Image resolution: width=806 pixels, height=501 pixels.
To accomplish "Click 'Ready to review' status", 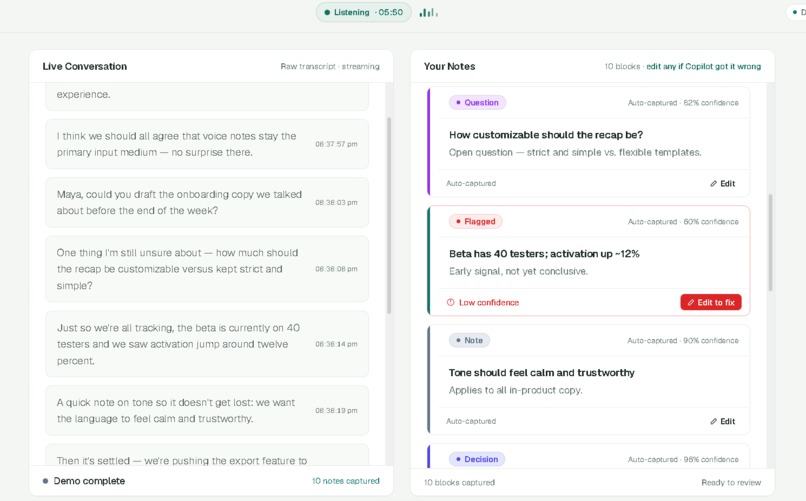I will point(731,483).
